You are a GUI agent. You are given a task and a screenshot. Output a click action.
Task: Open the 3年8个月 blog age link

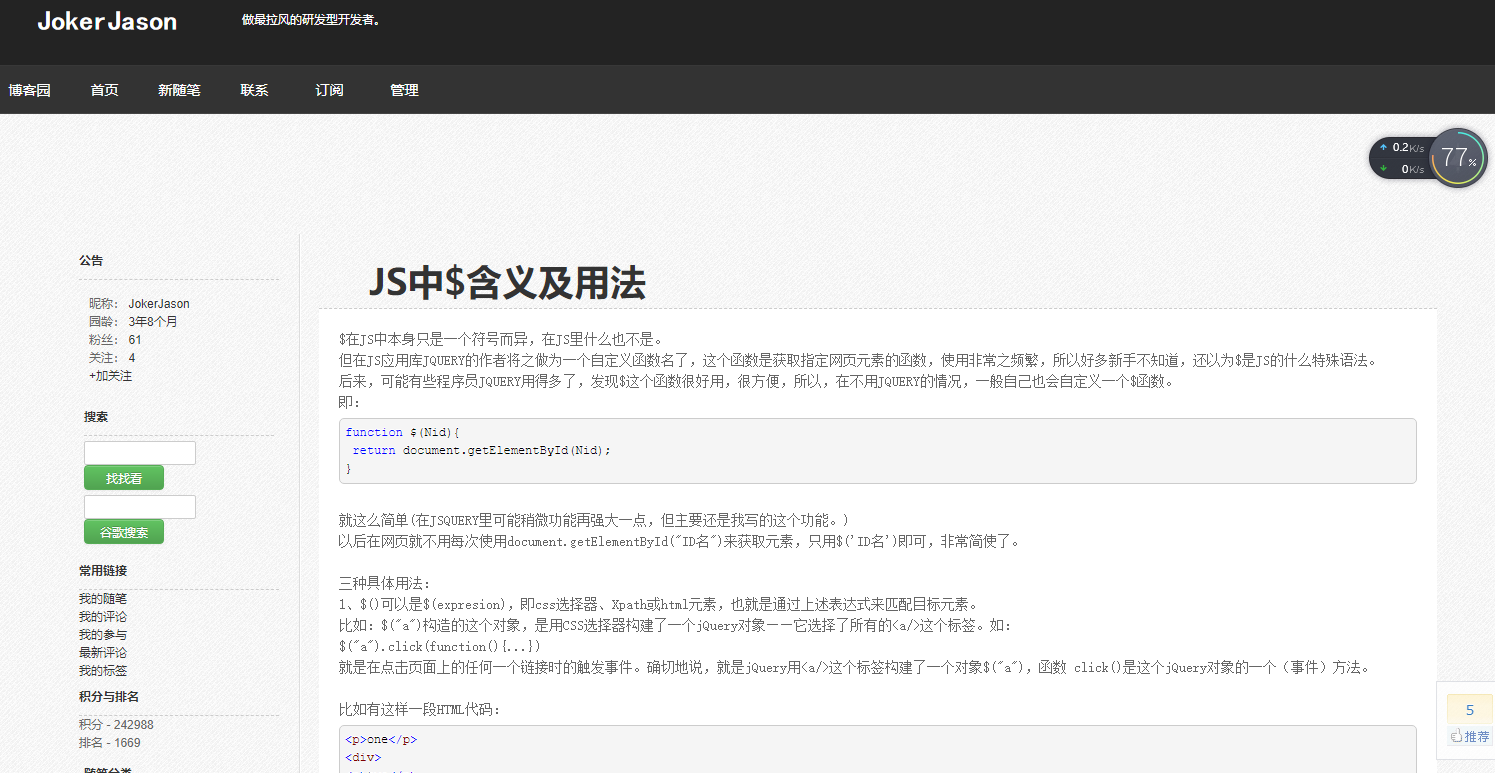pyautogui.click(x=153, y=322)
